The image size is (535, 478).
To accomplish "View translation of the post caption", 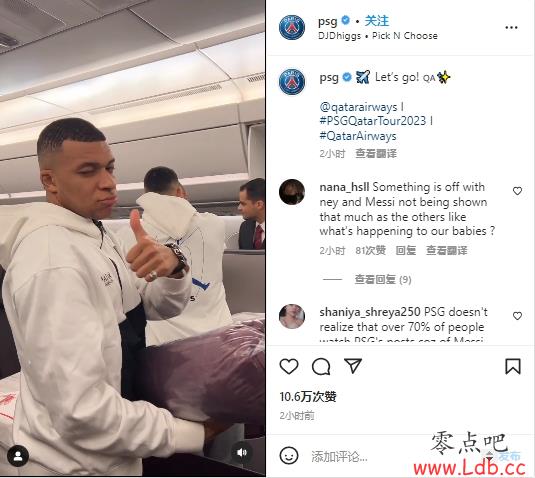I will [x=376, y=154].
